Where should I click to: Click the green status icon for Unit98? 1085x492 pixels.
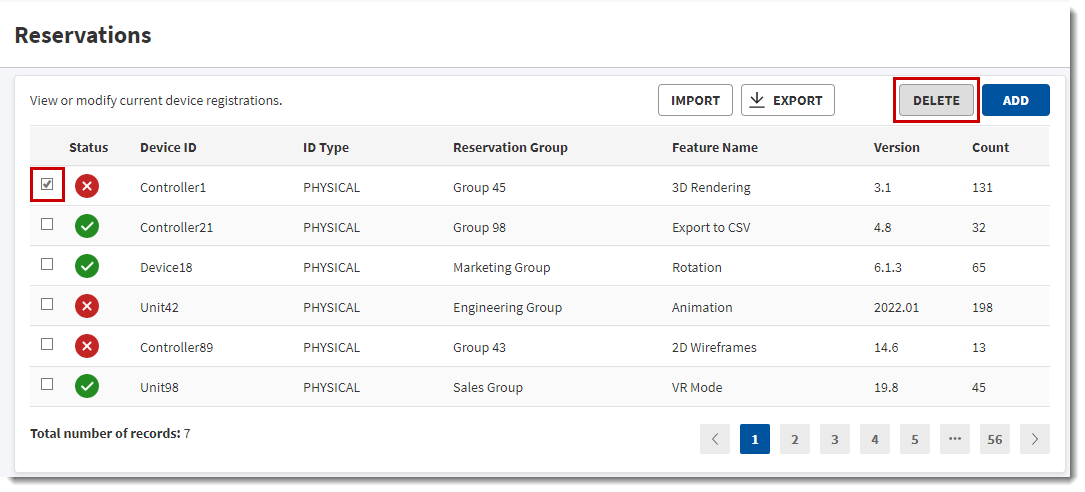pyautogui.click(x=87, y=387)
